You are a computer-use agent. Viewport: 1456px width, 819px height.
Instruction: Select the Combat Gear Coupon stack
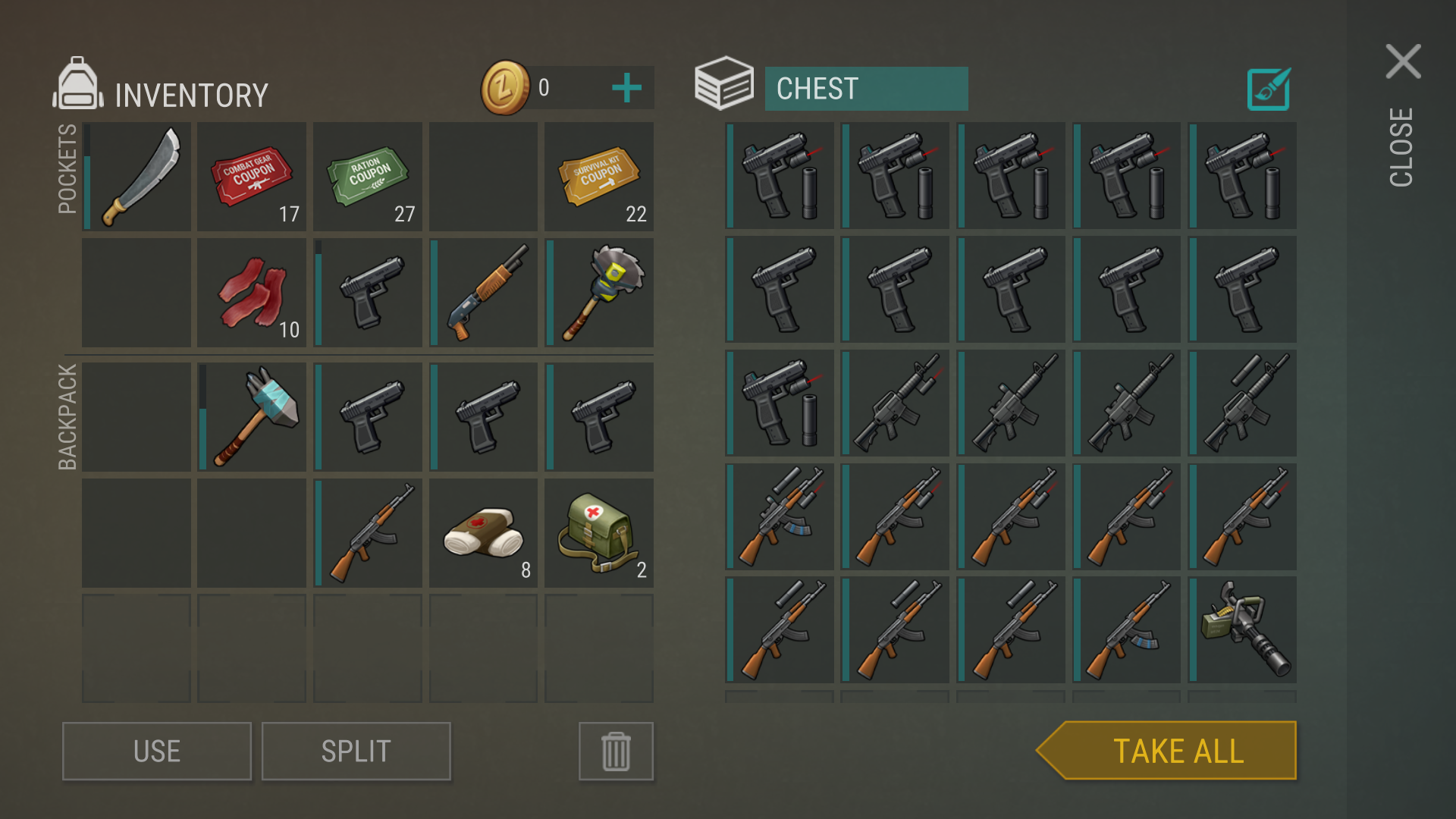252,177
